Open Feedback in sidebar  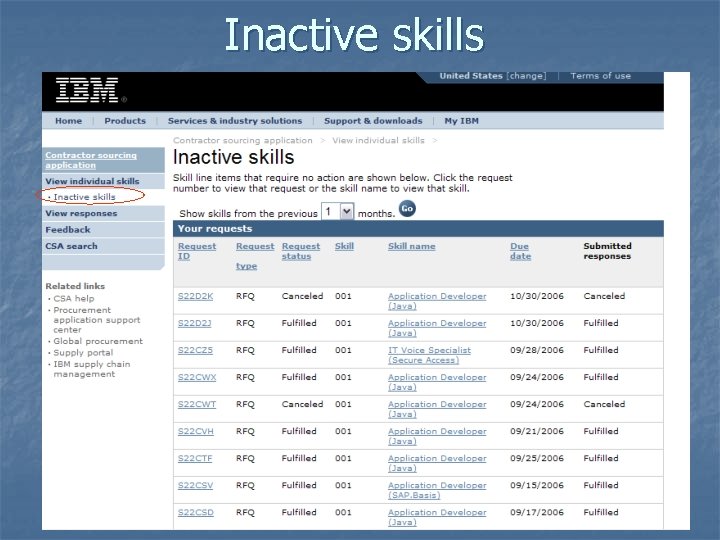68,230
